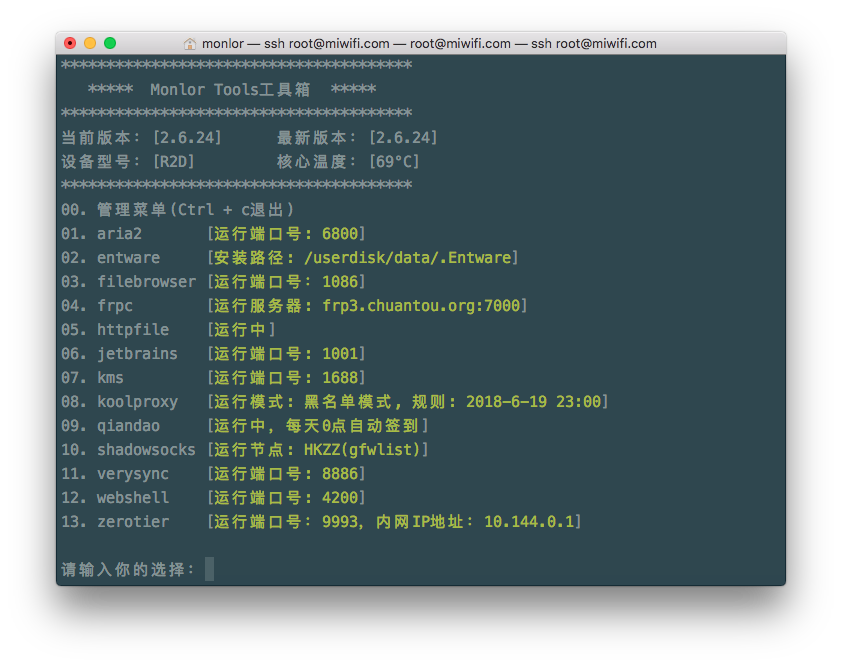Maximize the terminal with the green button
Screen dimensions: 842x666
[x=110, y=43]
